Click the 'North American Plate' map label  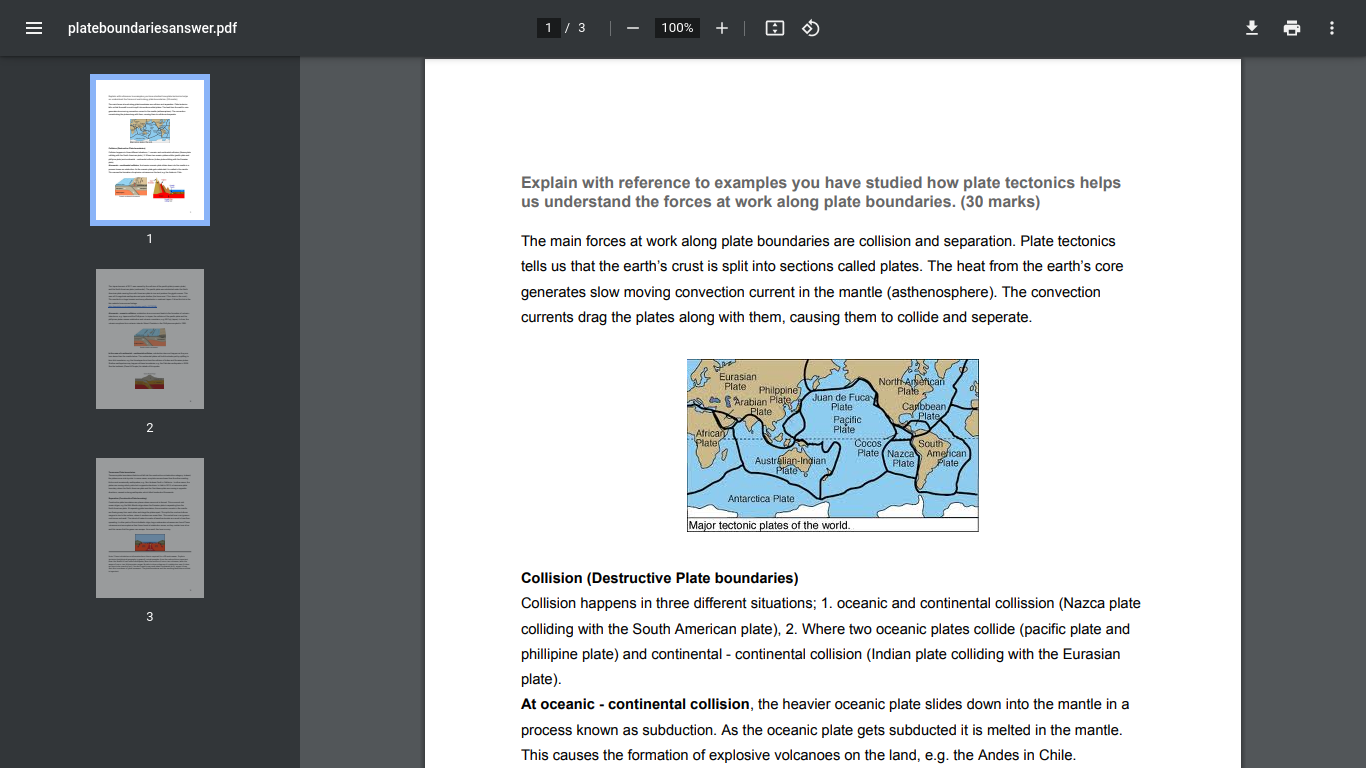coord(911,386)
